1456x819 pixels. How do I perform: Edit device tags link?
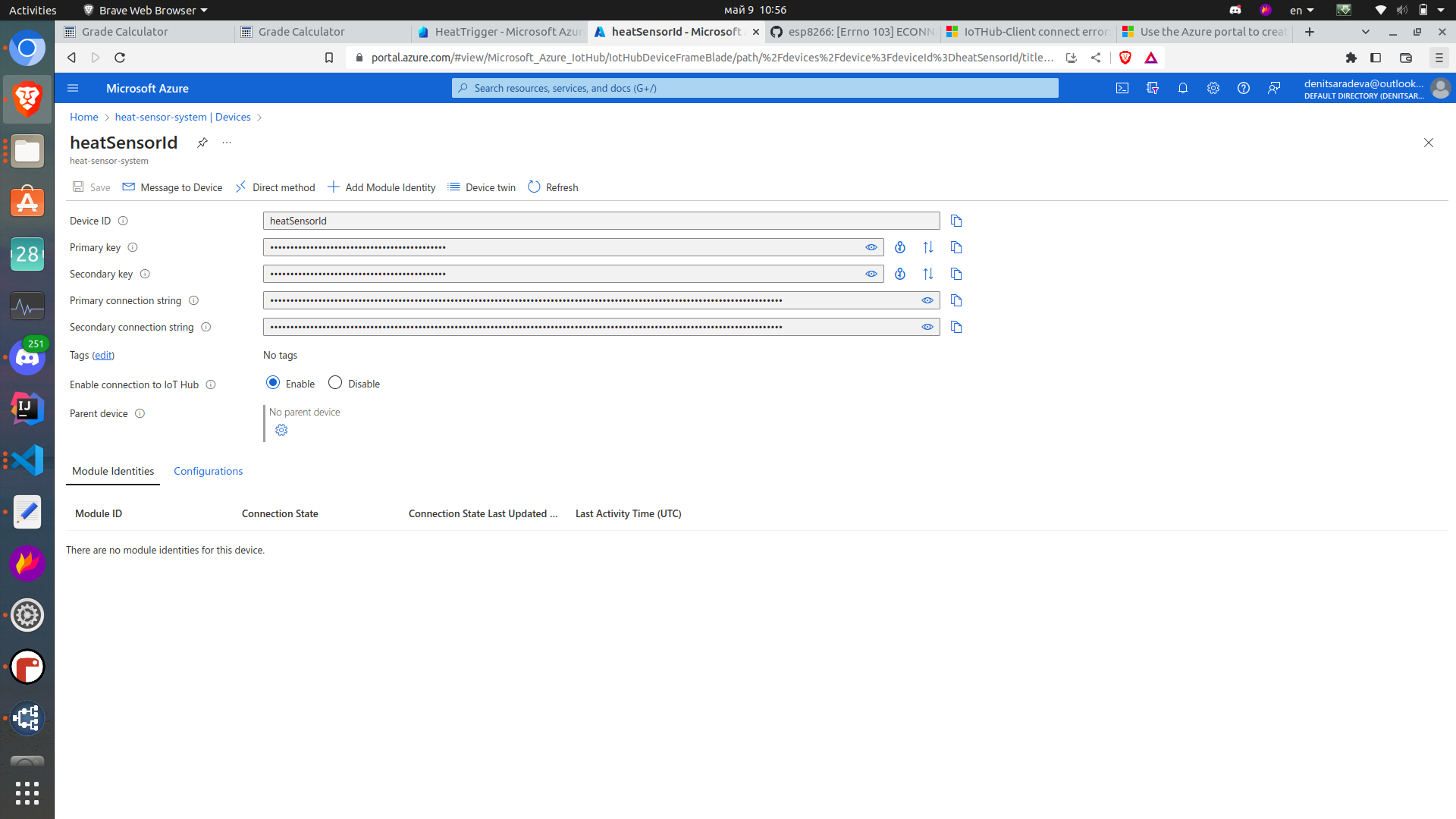[x=103, y=355]
